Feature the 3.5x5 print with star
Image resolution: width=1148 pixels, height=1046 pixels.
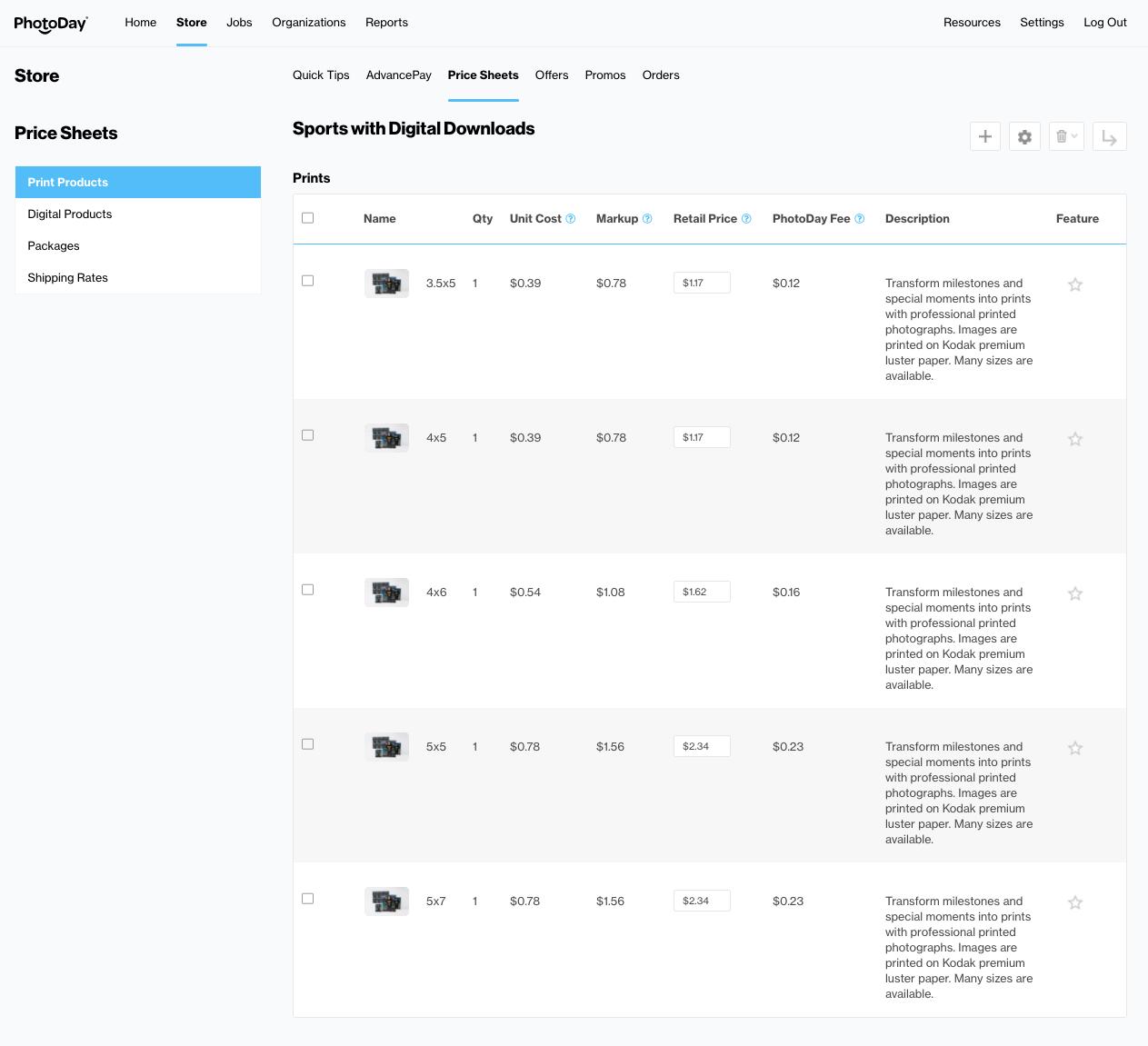click(1075, 284)
